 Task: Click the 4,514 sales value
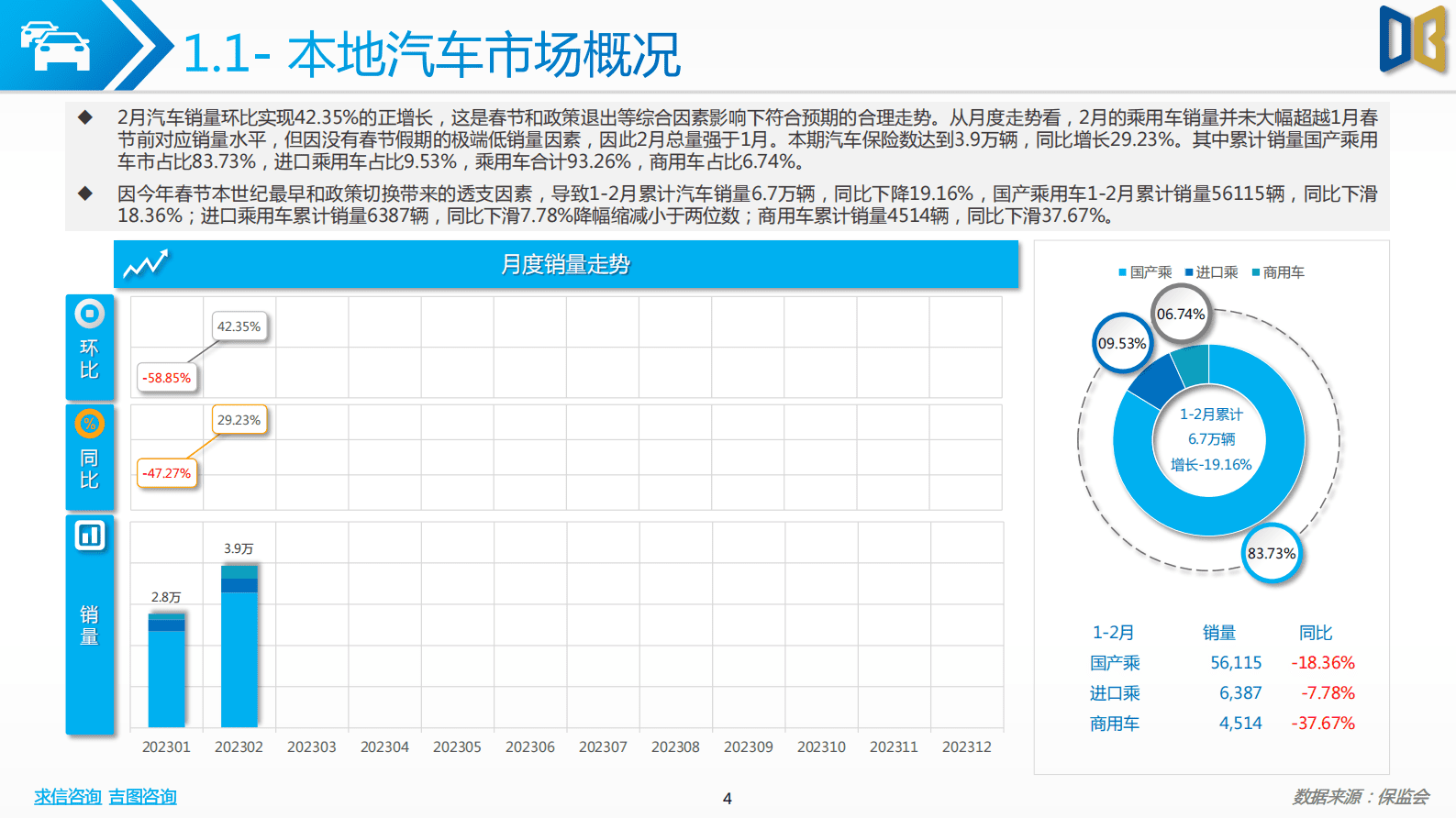1240,724
